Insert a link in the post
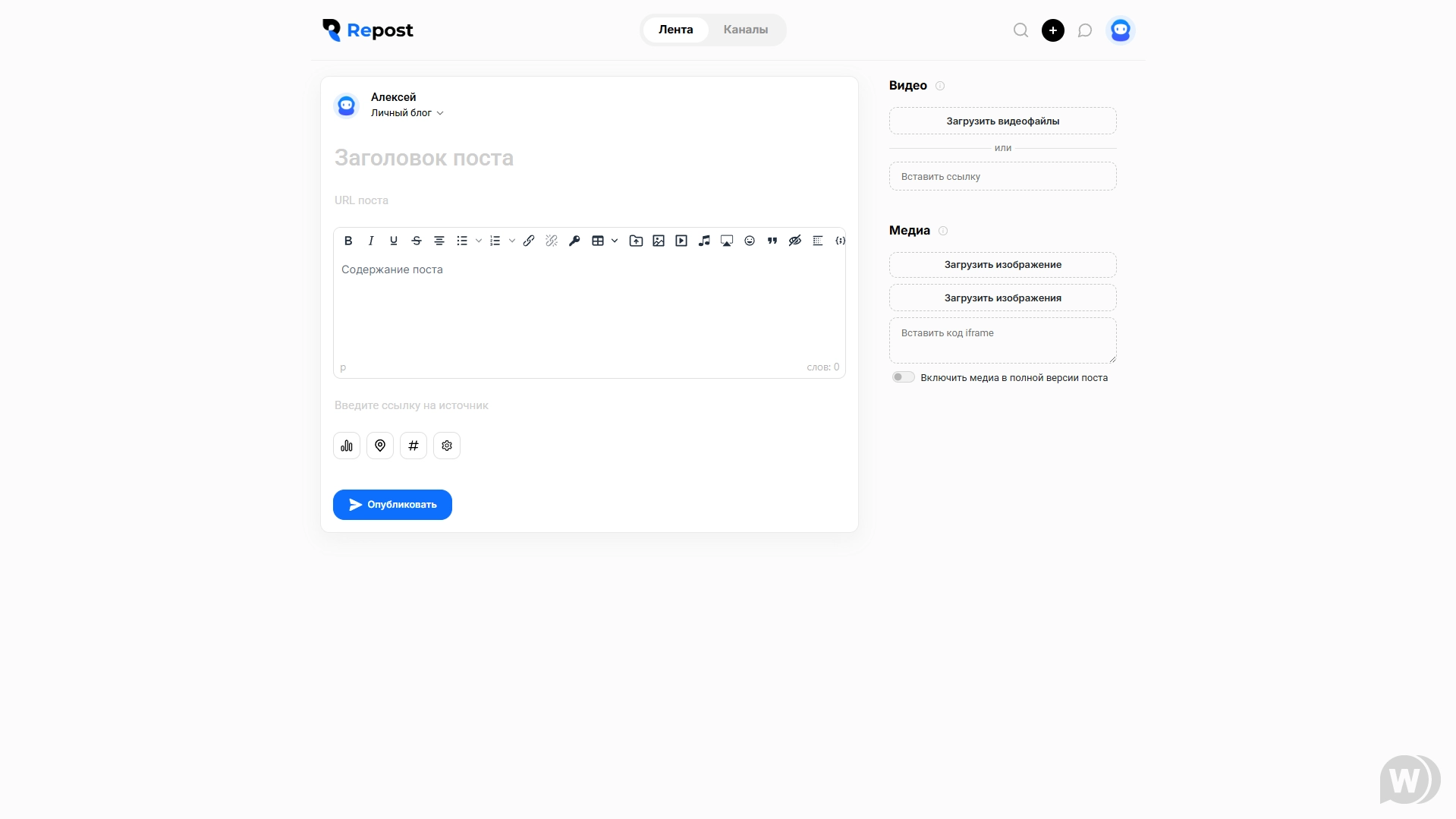Viewport: 1456px width, 819px height. (x=529, y=241)
